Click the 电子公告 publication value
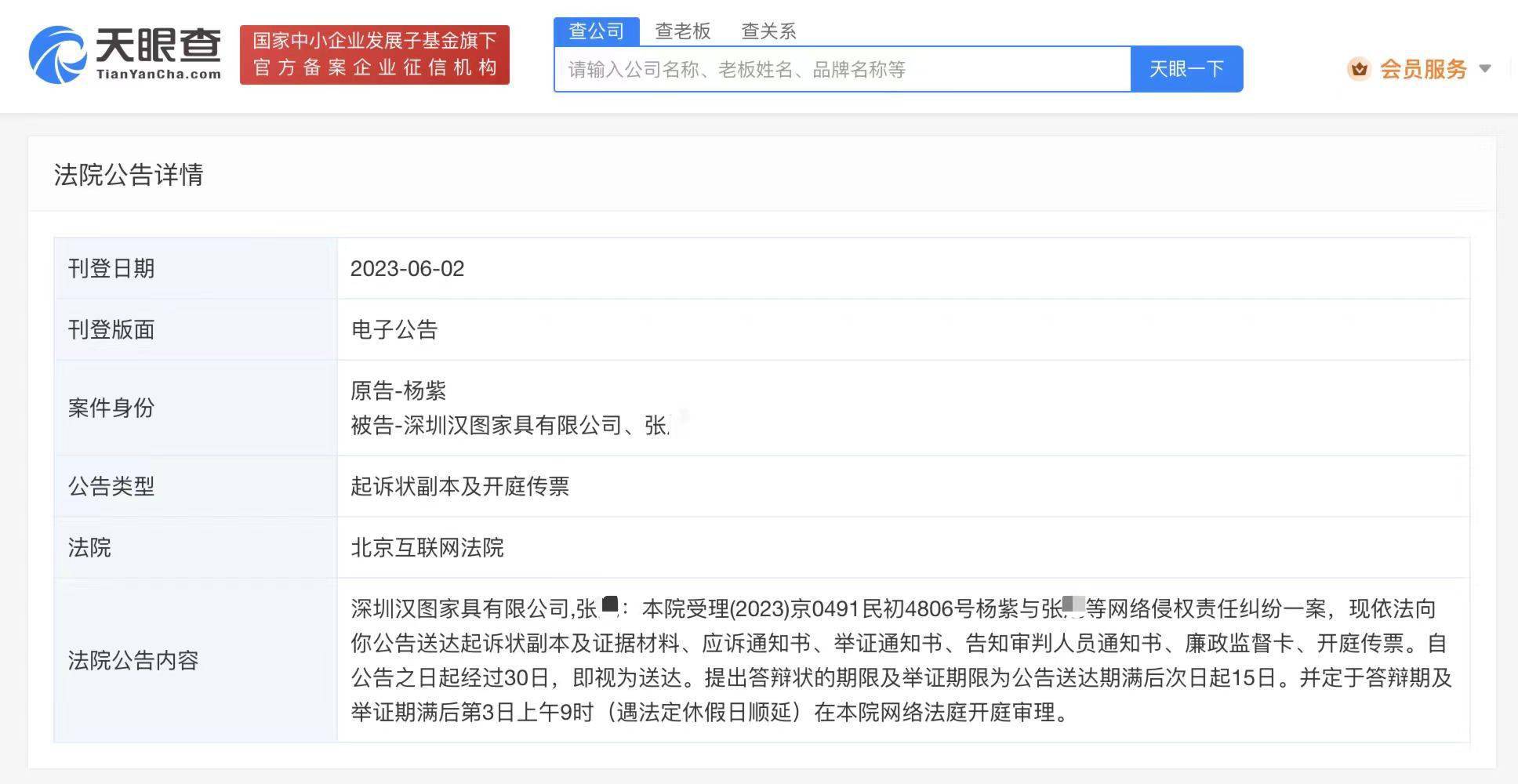 point(394,330)
